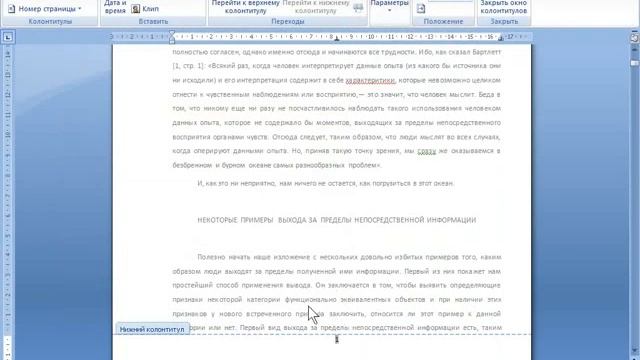The width and height of the screenshot is (640, 360).
Task: Click the right indent marker on ruler
Action: pos(501,39)
